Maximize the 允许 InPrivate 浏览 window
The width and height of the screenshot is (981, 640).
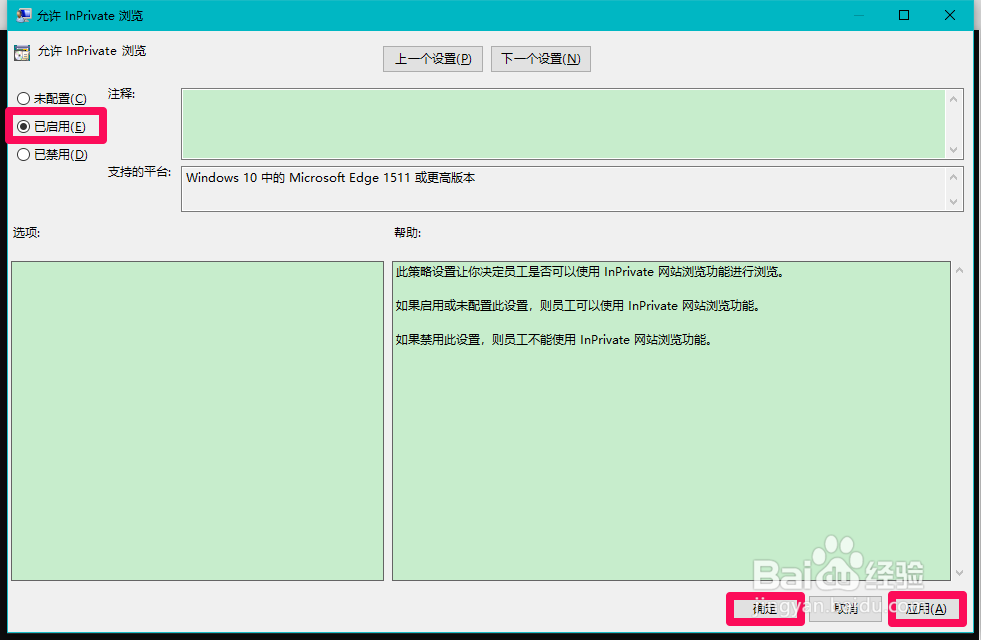[904, 15]
